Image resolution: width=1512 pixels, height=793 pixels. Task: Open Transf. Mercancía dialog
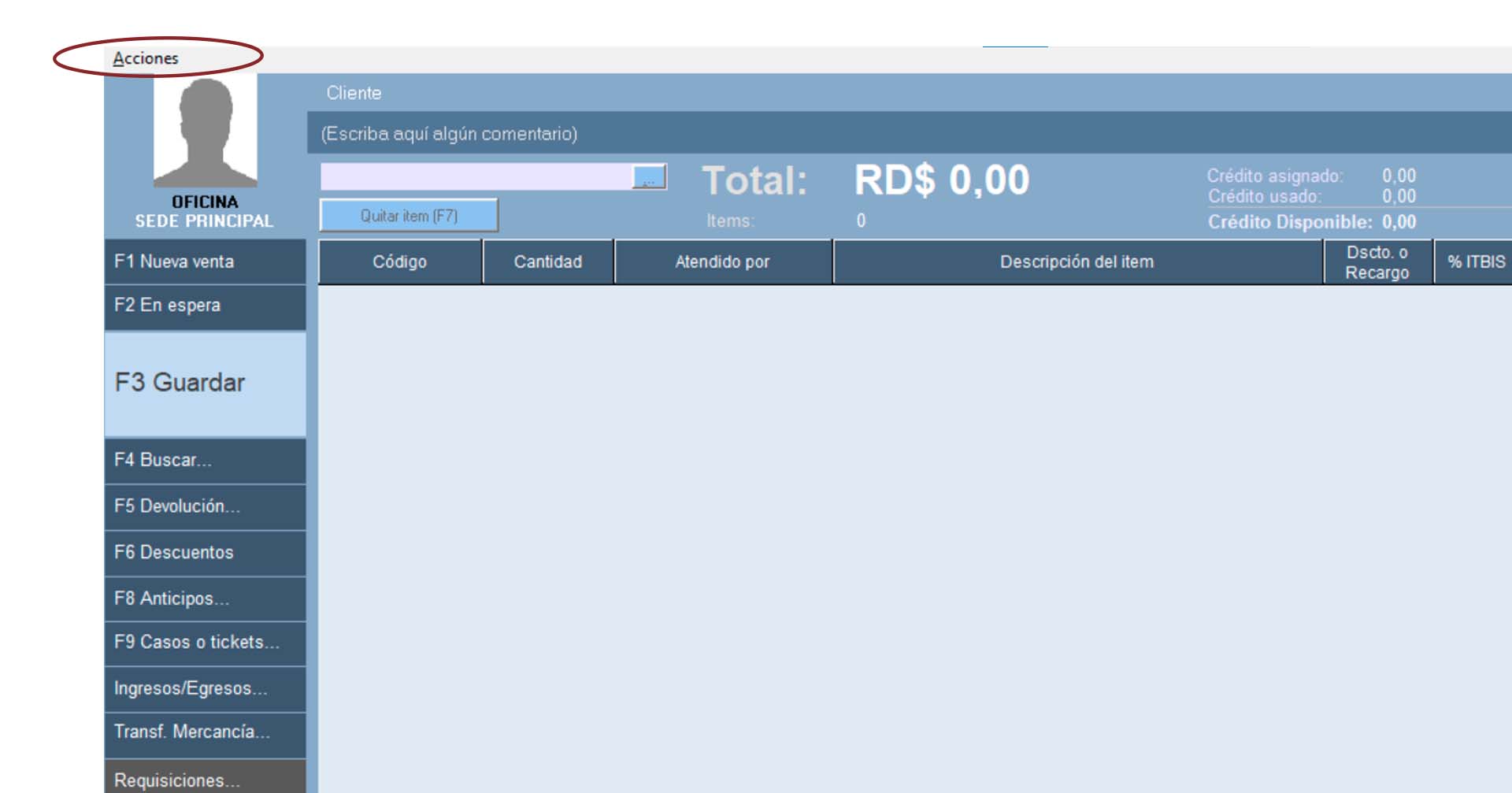pyautogui.click(x=205, y=732)
